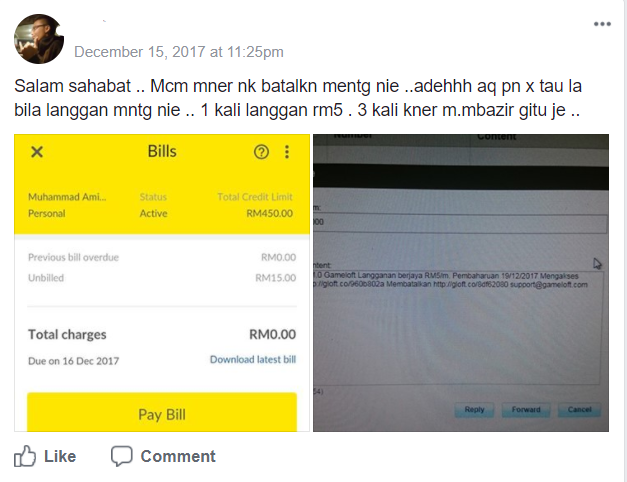This screenshot has width=627, height=482.
Task: Click the Like label text
Action: click(x=60, y=456)
